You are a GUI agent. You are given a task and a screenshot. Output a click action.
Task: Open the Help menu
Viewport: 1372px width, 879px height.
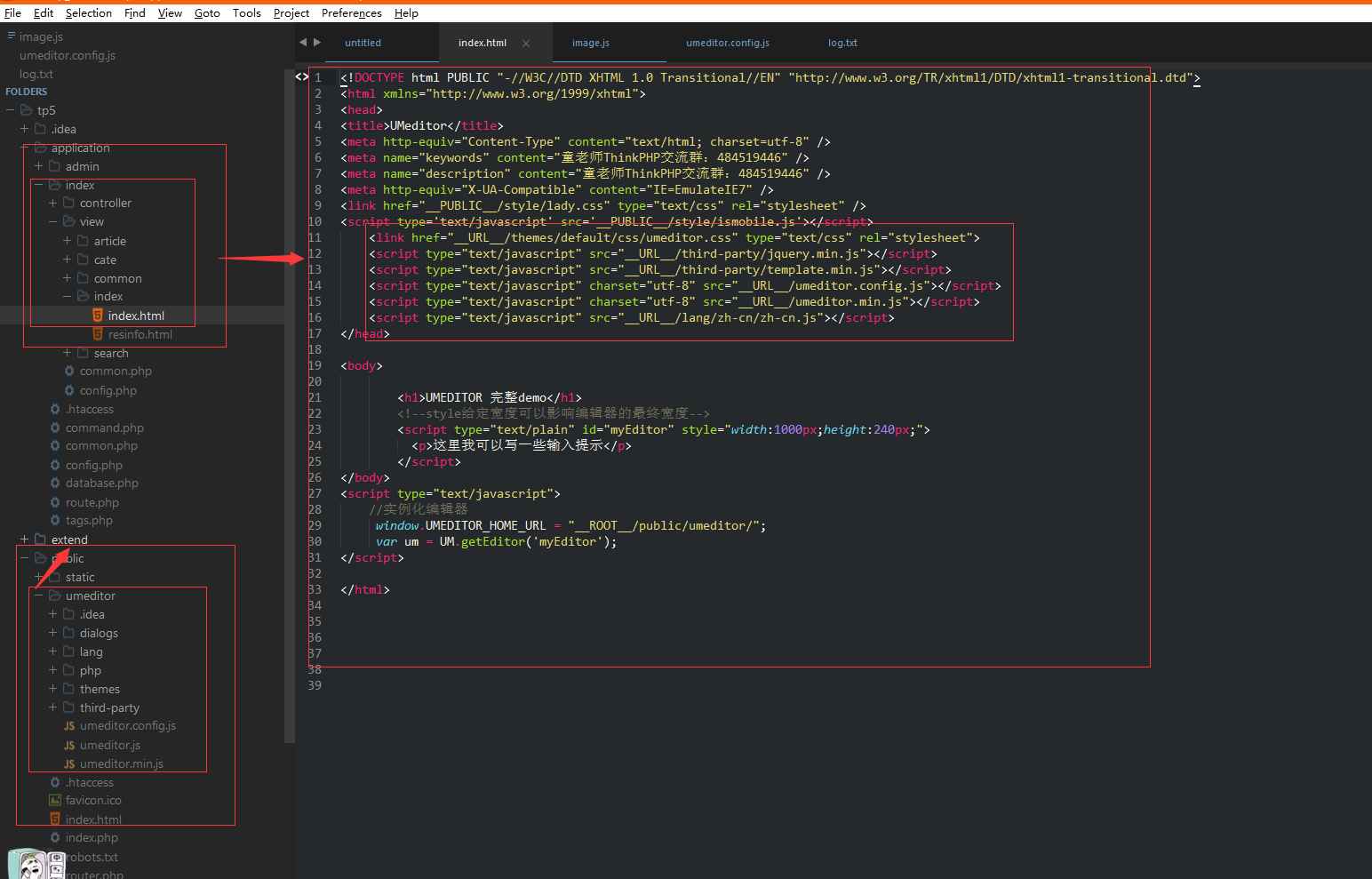pos(406,13)
